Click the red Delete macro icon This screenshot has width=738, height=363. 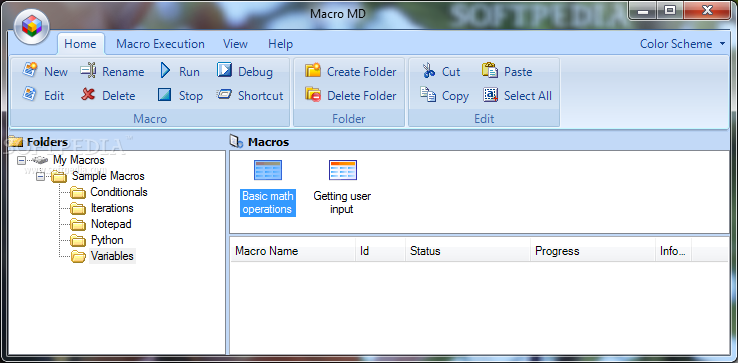(x=88, y=94)
